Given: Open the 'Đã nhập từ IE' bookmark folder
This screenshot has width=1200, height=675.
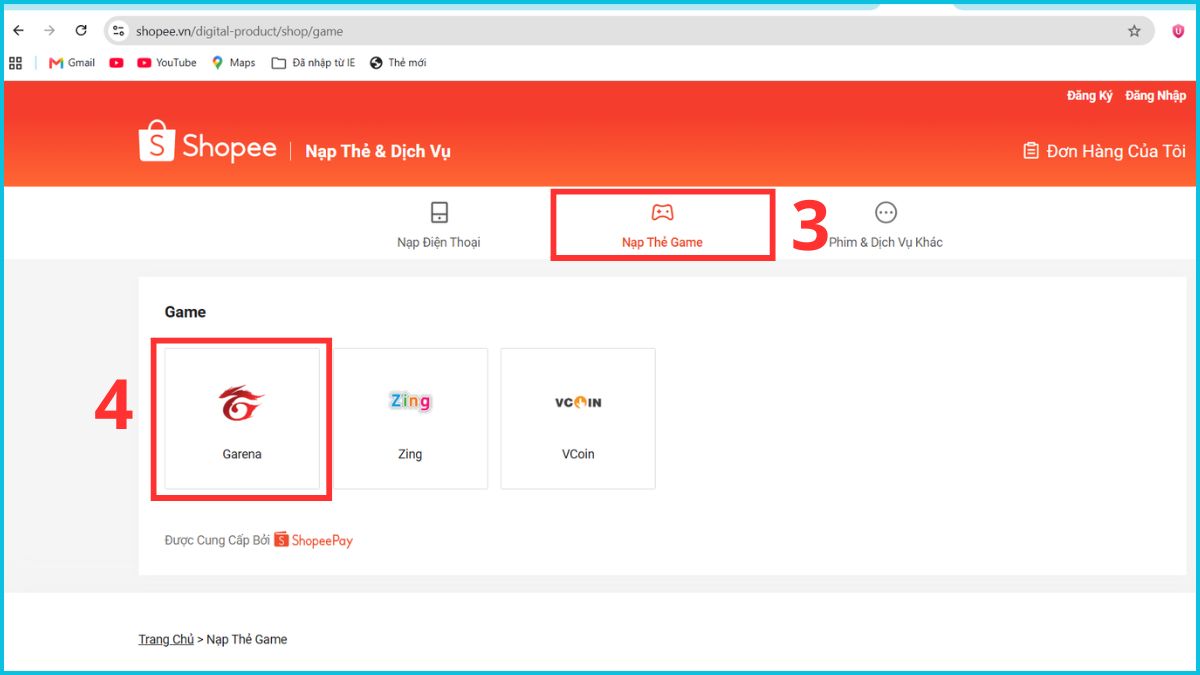Looking at the screenshot, I should point(313,63).
